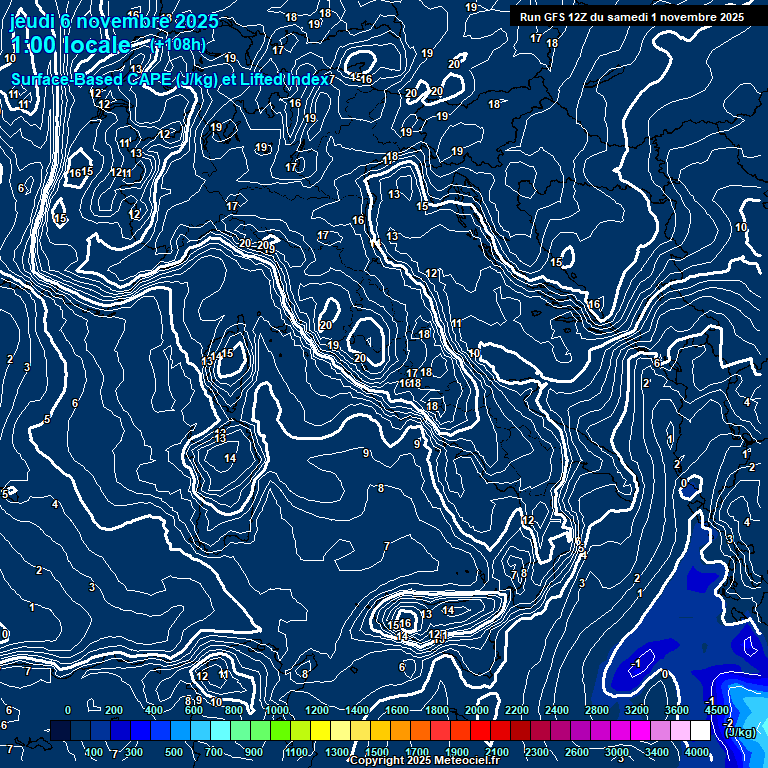
Task: Pick the dark maroon swatch between 2200 and 2300
Action: click(x=521, y=730)
